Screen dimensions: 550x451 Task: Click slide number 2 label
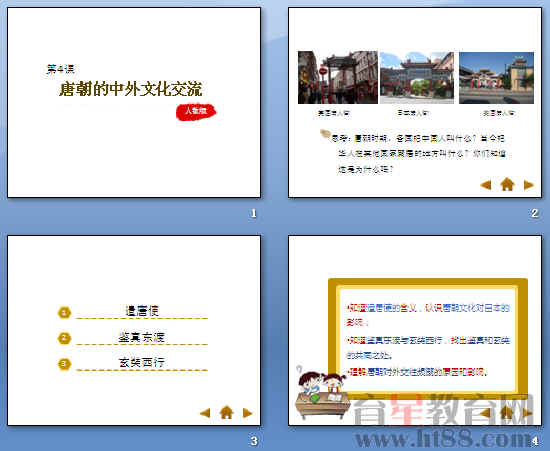click(x=535, y=213)
